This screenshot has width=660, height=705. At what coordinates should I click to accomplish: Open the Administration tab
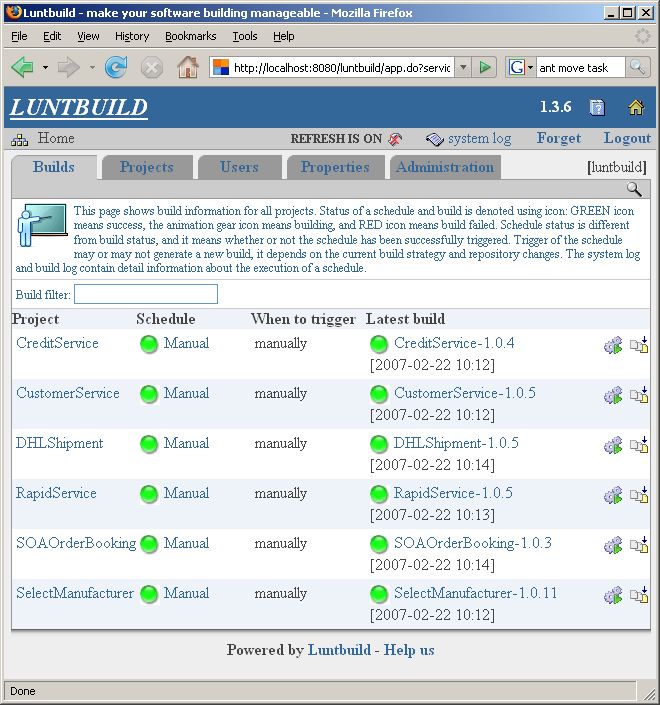coord(445,167)
